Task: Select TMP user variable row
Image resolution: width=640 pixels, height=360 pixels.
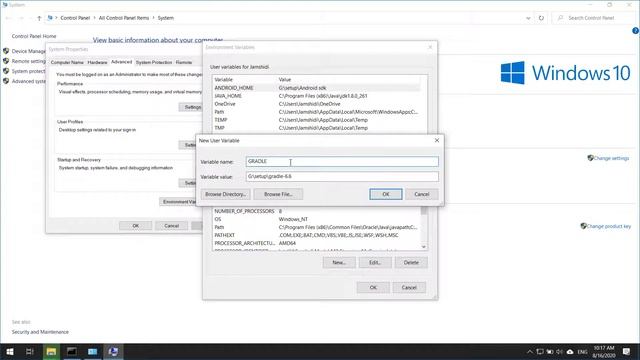Action: click(316, 128)
